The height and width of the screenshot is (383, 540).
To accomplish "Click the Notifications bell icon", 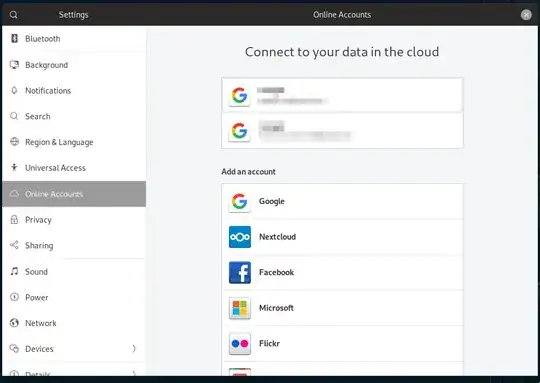I will pos(14,90).
